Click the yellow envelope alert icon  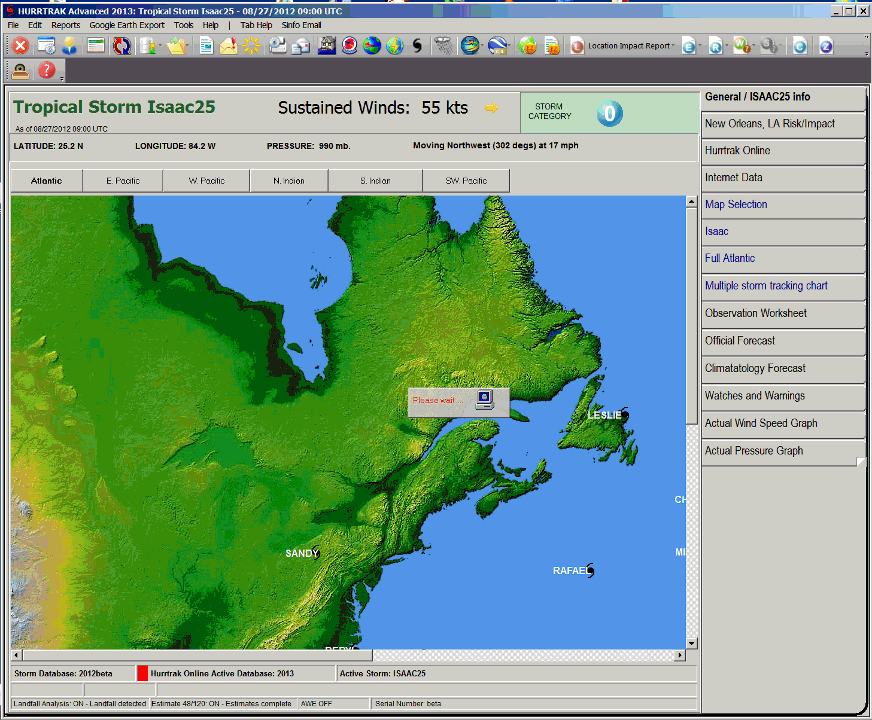[228, 46]
